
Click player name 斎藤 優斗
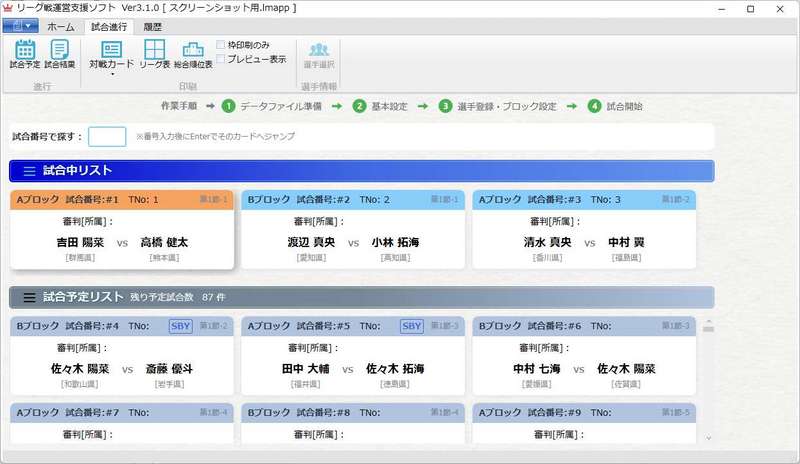tap(169, 369)
